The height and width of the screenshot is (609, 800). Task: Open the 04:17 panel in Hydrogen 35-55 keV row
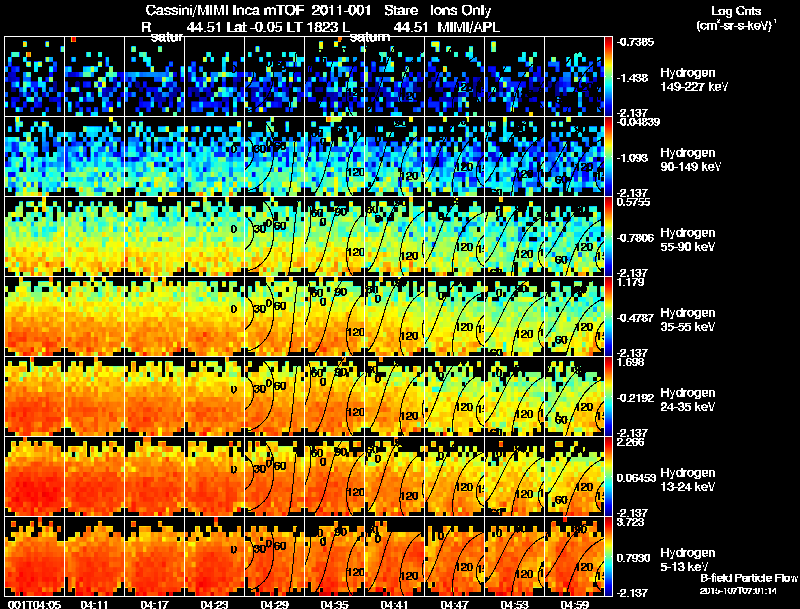(x=154, y=317)
